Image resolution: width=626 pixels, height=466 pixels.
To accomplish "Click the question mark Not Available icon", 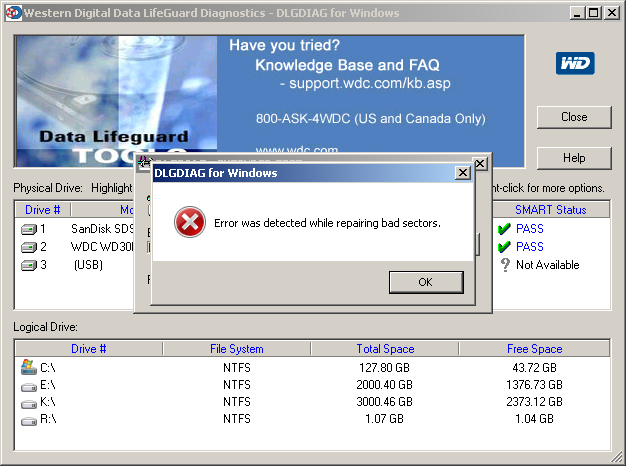I will [505, 265].
